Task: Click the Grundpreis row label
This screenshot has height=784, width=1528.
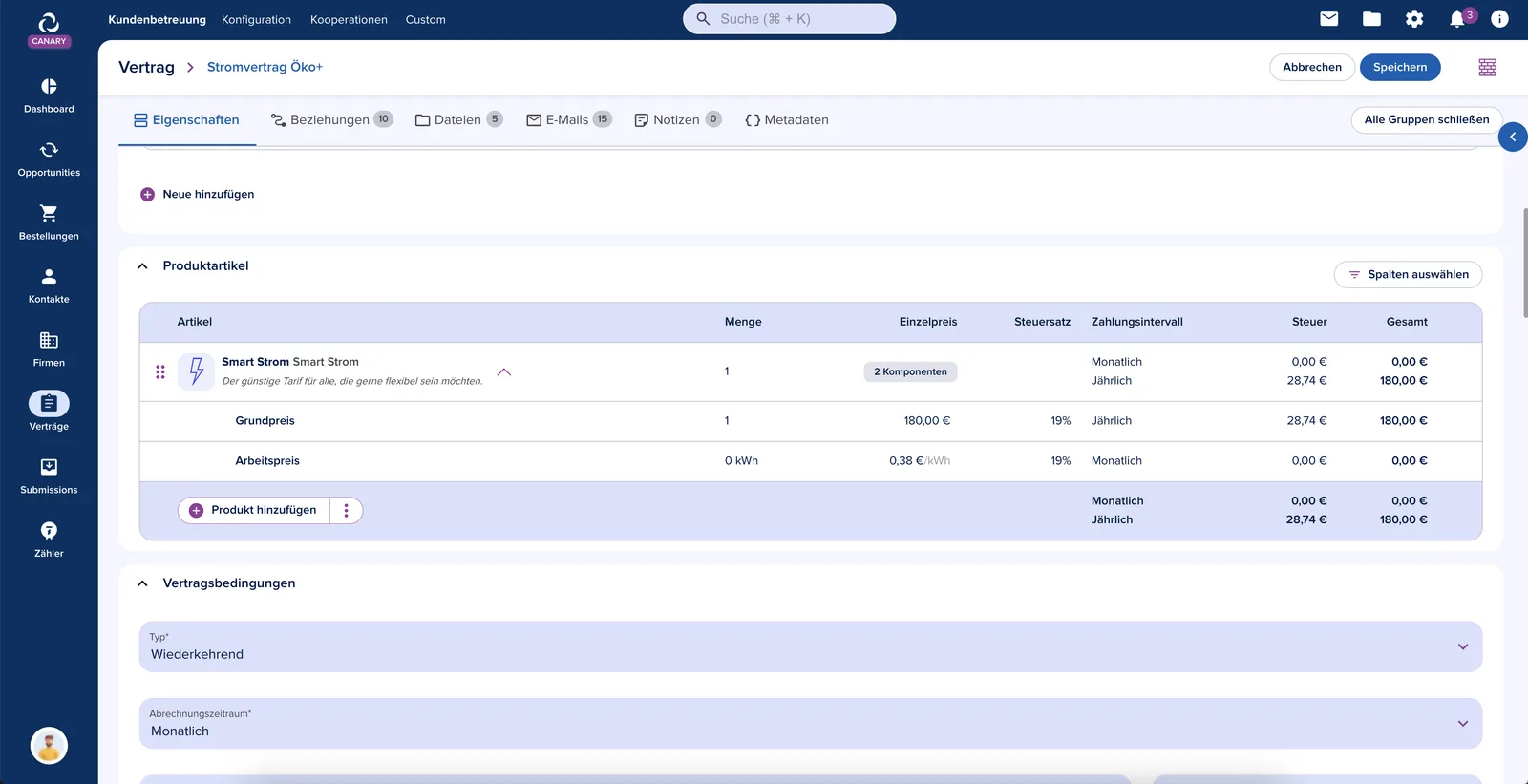Action: tap(265, 421)
